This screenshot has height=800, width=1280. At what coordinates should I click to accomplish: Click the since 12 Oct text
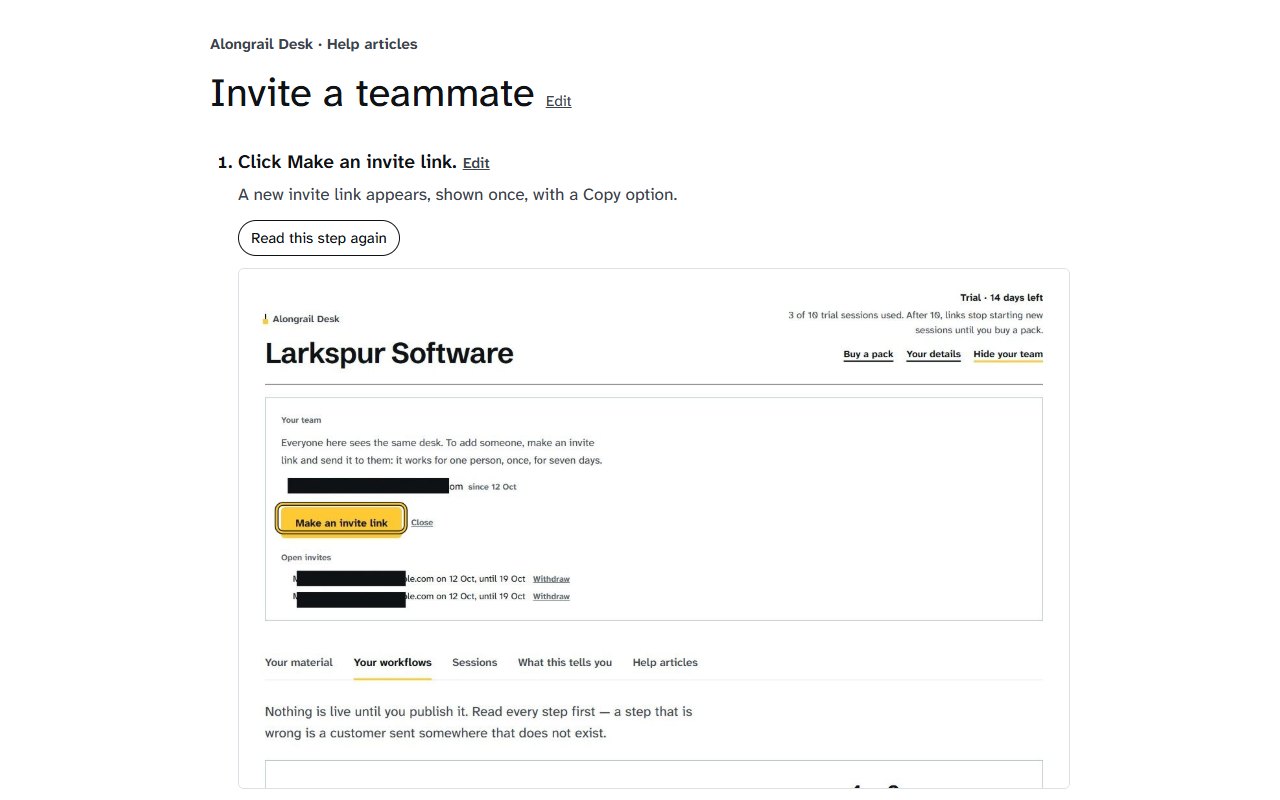click(x=492, y=487)
